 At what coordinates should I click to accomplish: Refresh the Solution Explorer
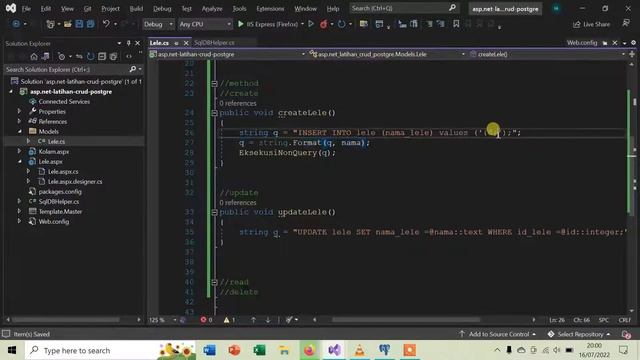tap(90, 56)
